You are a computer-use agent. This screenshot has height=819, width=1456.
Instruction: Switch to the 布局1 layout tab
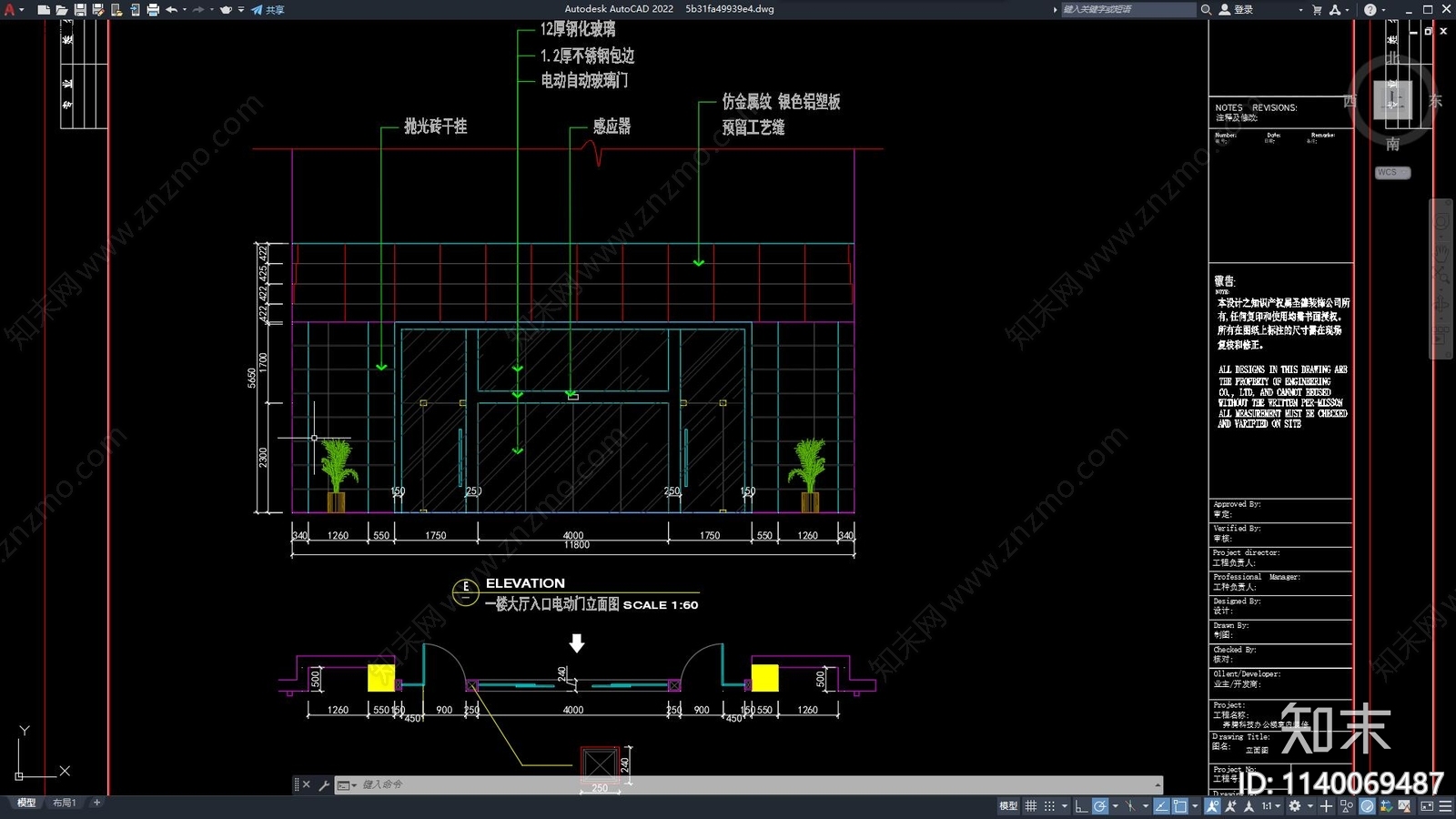pyautogui.click(x=64, y=803)
